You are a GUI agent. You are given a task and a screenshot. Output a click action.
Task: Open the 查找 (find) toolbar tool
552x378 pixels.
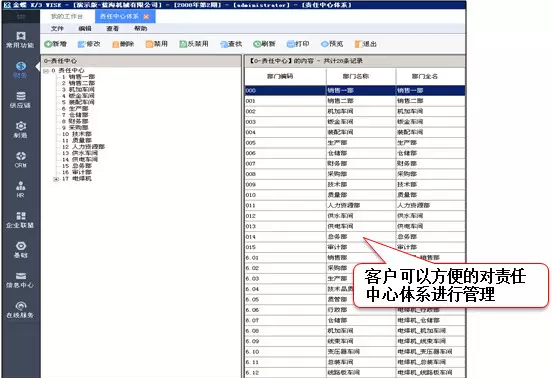coord(231,44)
